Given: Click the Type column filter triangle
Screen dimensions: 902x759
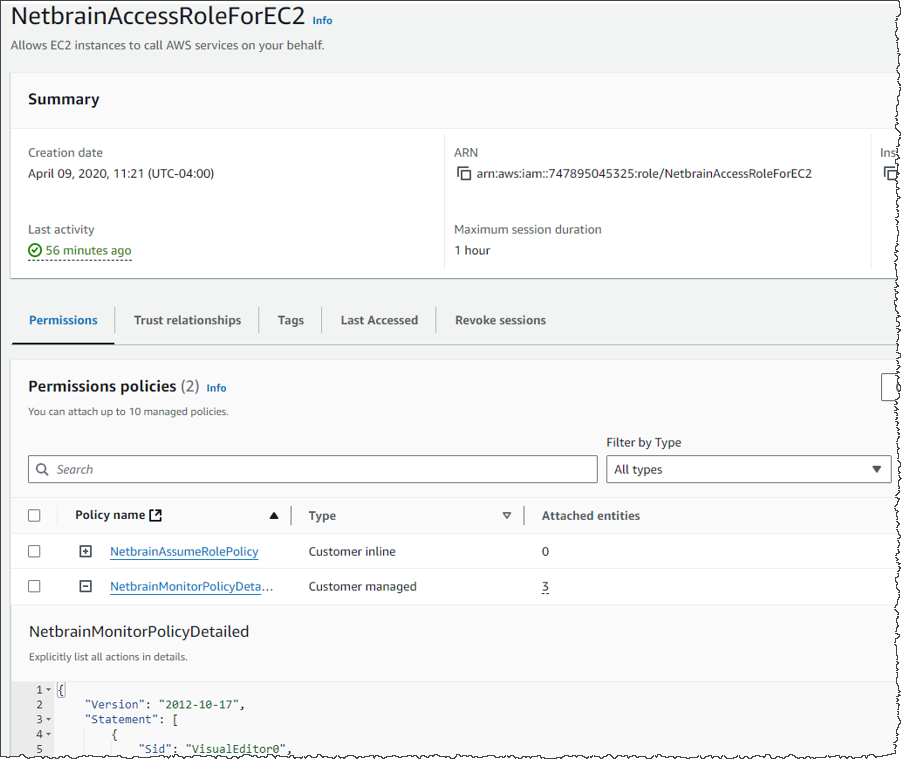Looking at the screenshot, I should (x=507, y=516).
